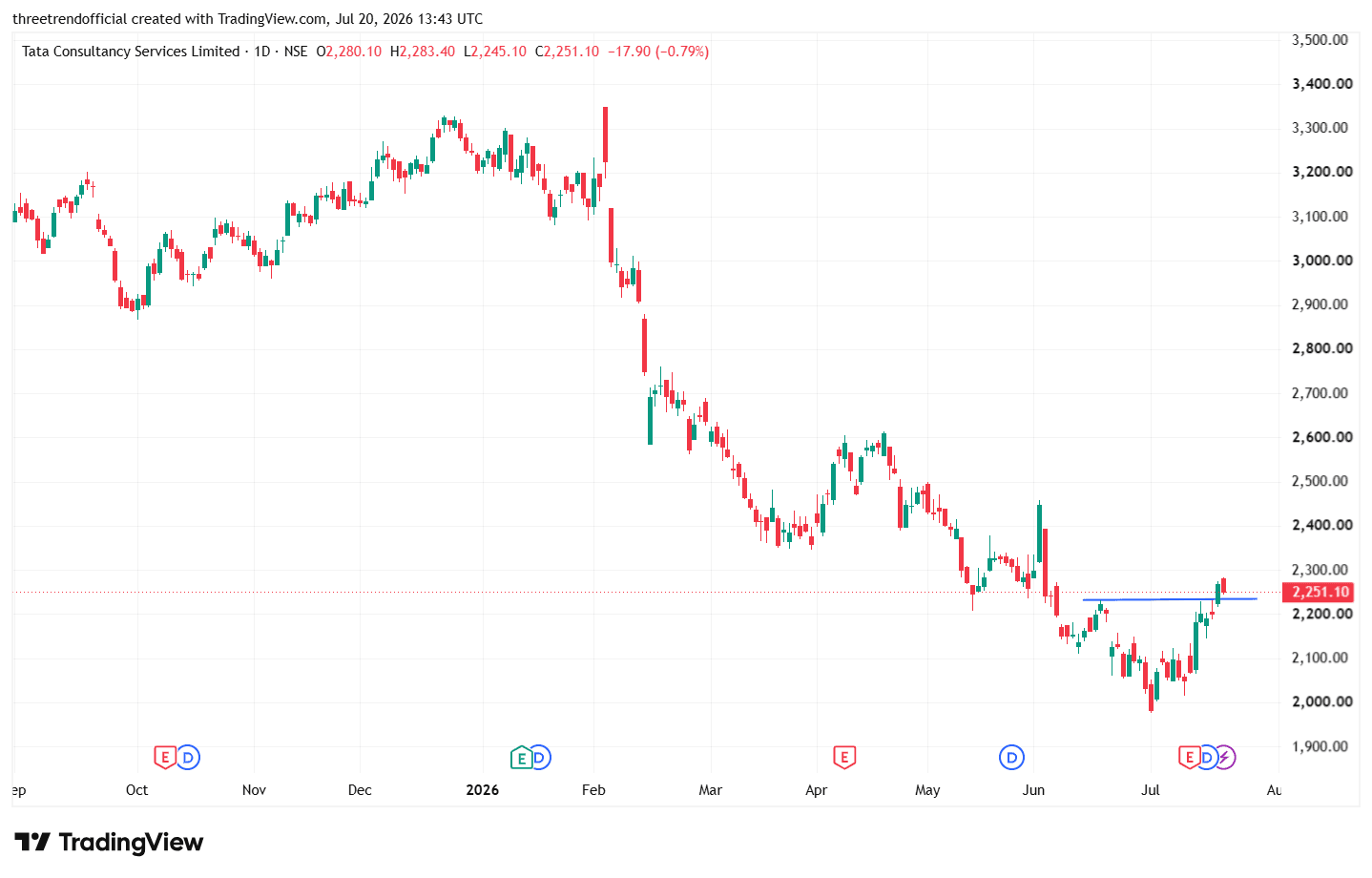
Task: Click the 1,900.00 price axis label
Action: point(1320,746)
